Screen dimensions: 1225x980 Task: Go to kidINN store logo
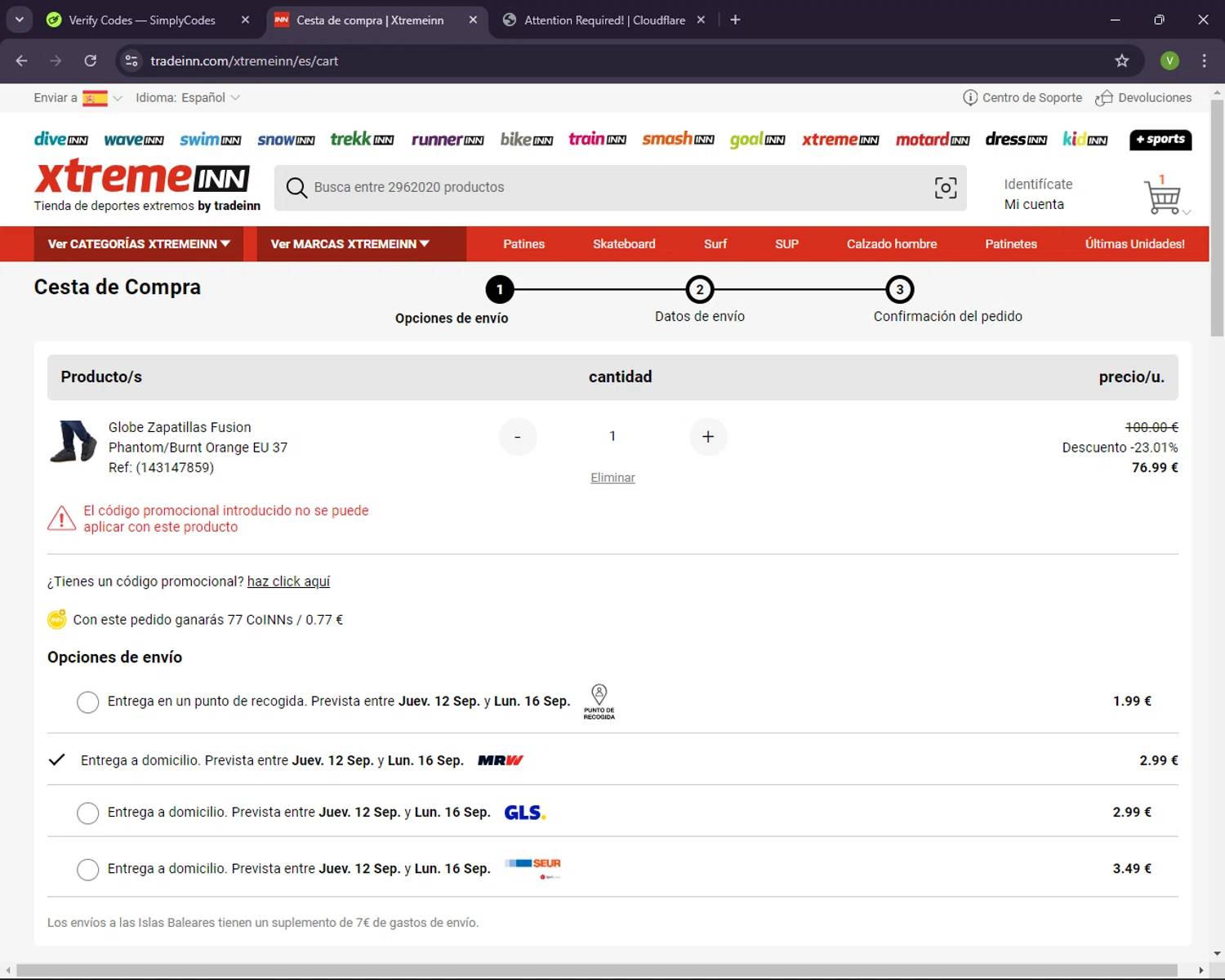tap(1085, 139)
